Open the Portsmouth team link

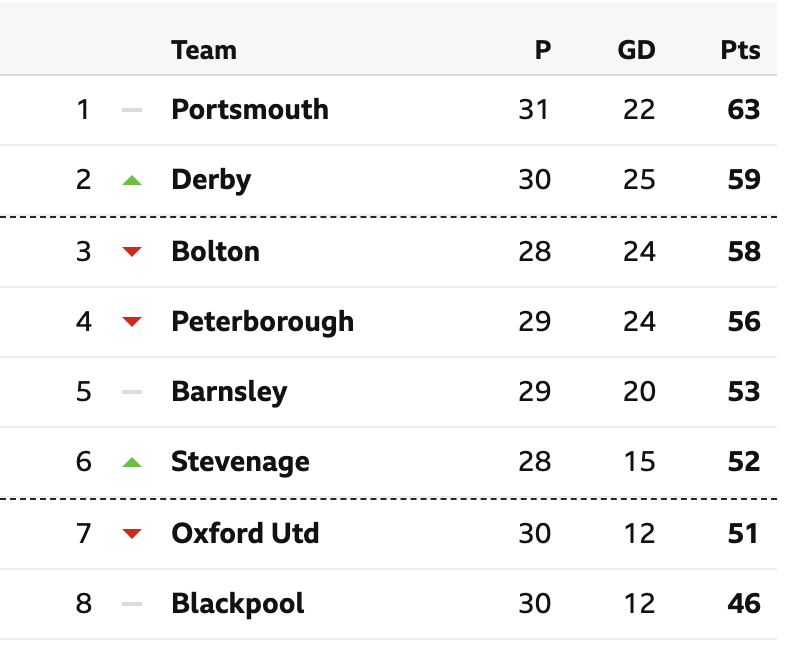coord(250,109)
